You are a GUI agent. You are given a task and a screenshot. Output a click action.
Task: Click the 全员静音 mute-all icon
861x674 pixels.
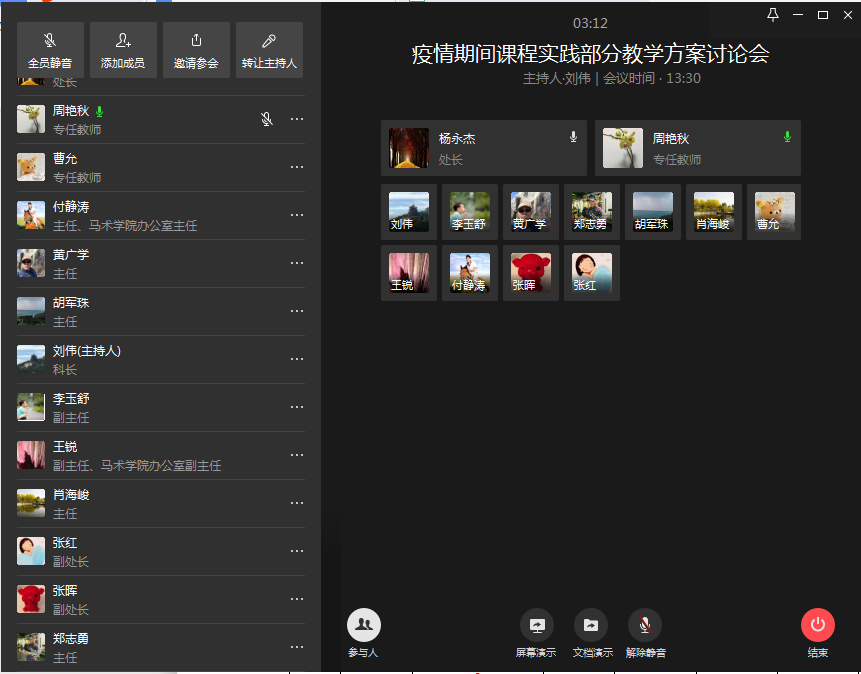pyautogui.click(x=50, y=41)
